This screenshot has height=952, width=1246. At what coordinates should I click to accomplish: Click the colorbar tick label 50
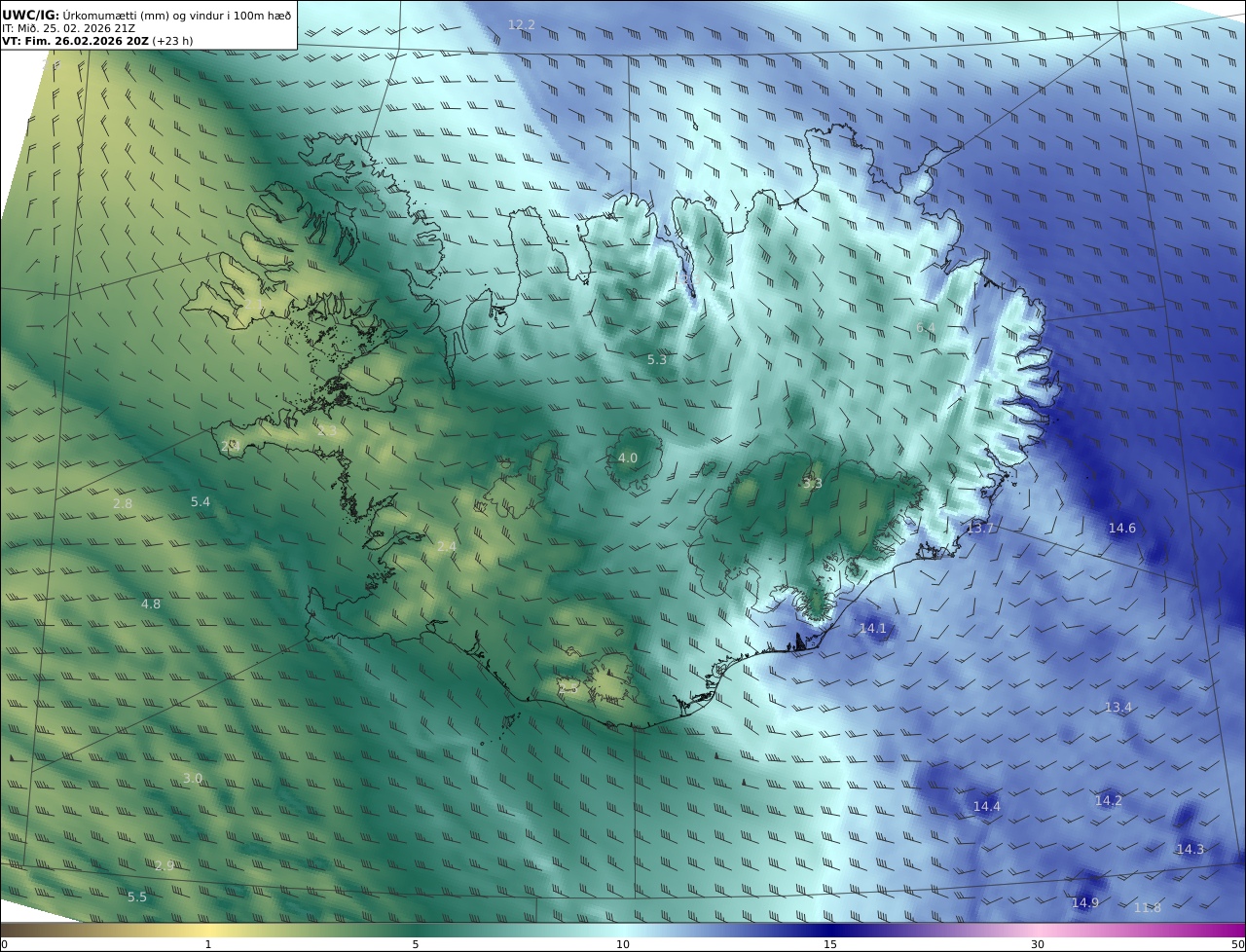coord(1237,944)
